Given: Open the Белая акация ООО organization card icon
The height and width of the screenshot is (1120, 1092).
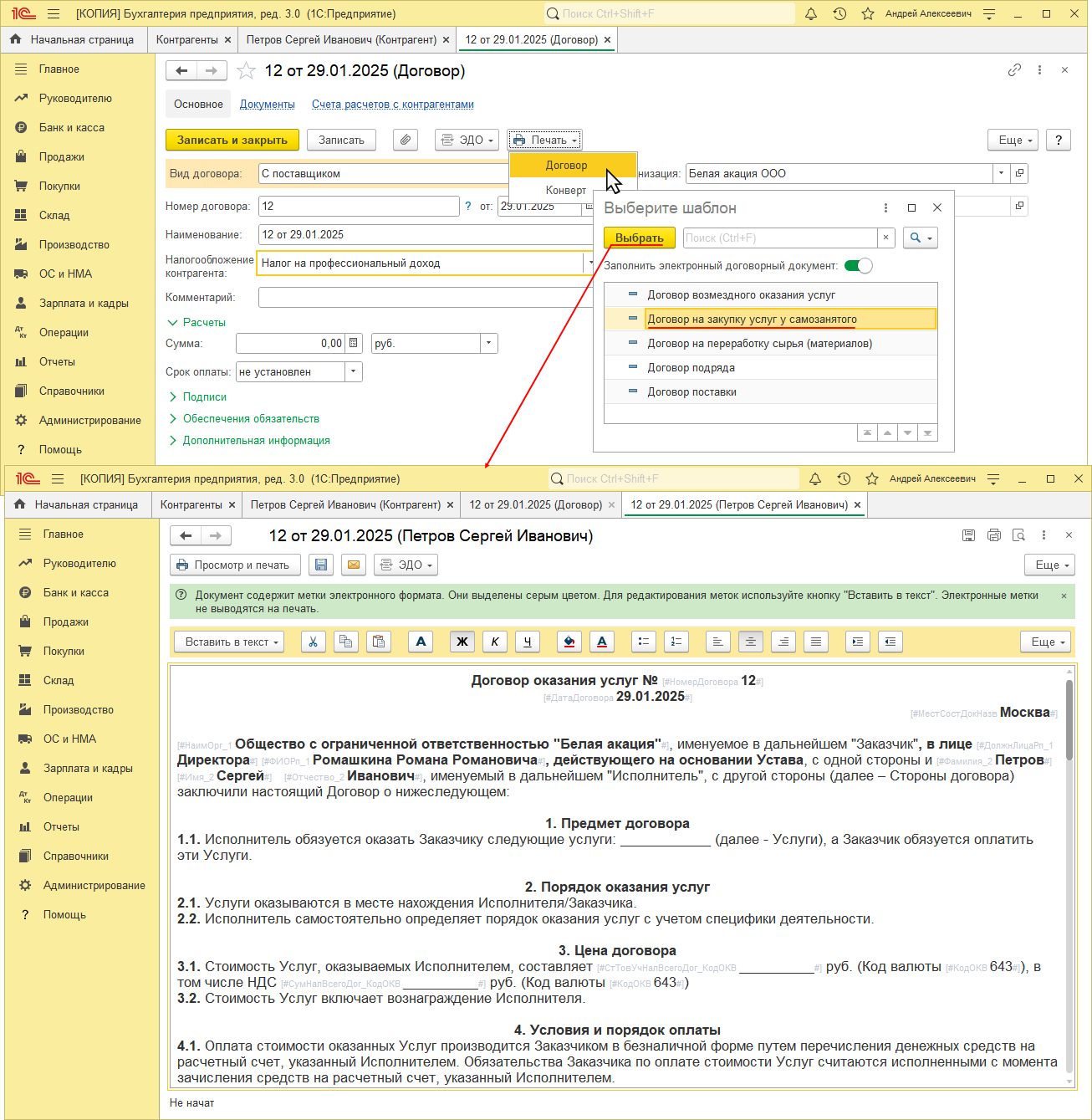Looking at the screenshot, I should tap(1019, 173).
